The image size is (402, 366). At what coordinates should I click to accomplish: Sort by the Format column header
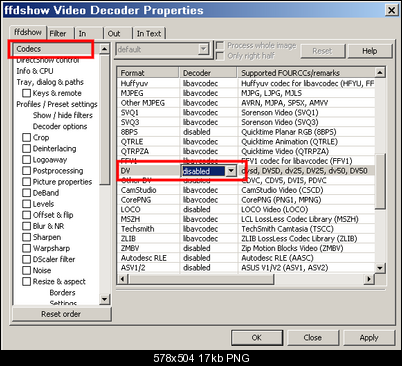(148, 73)
